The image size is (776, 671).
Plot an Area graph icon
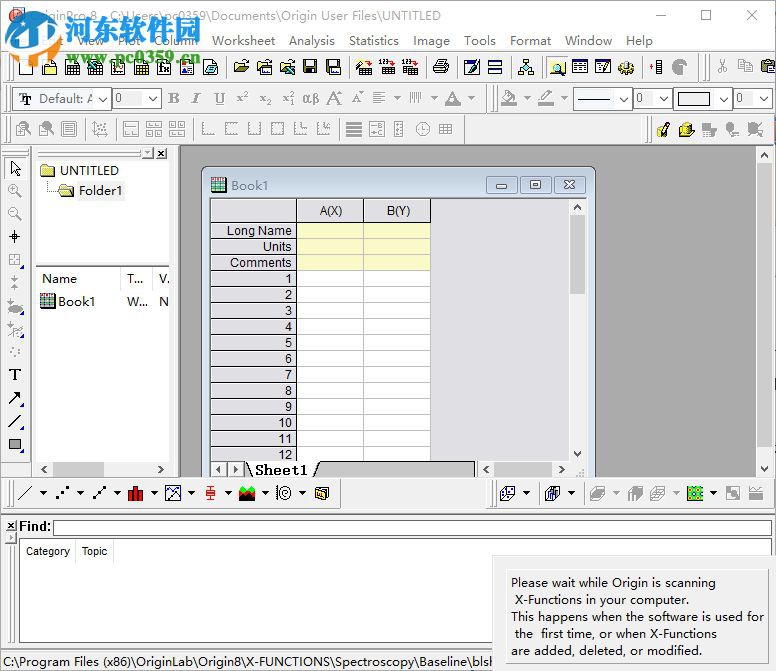click(x=247, y=493)
